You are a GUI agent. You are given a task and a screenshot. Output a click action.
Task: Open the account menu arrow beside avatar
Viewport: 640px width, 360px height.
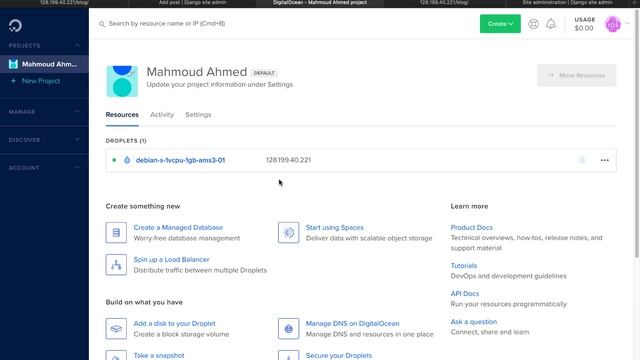click(x=627, y=24)
